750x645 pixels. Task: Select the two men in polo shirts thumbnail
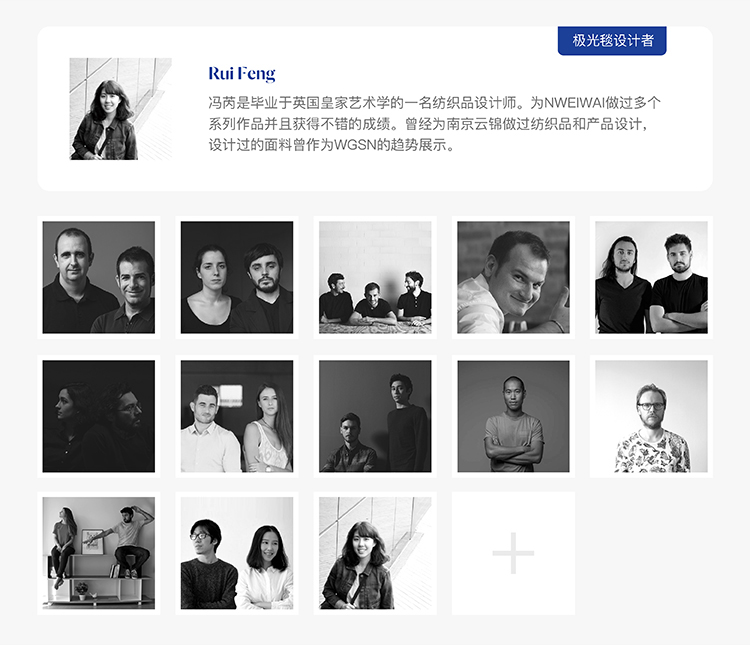pos(99,277)
